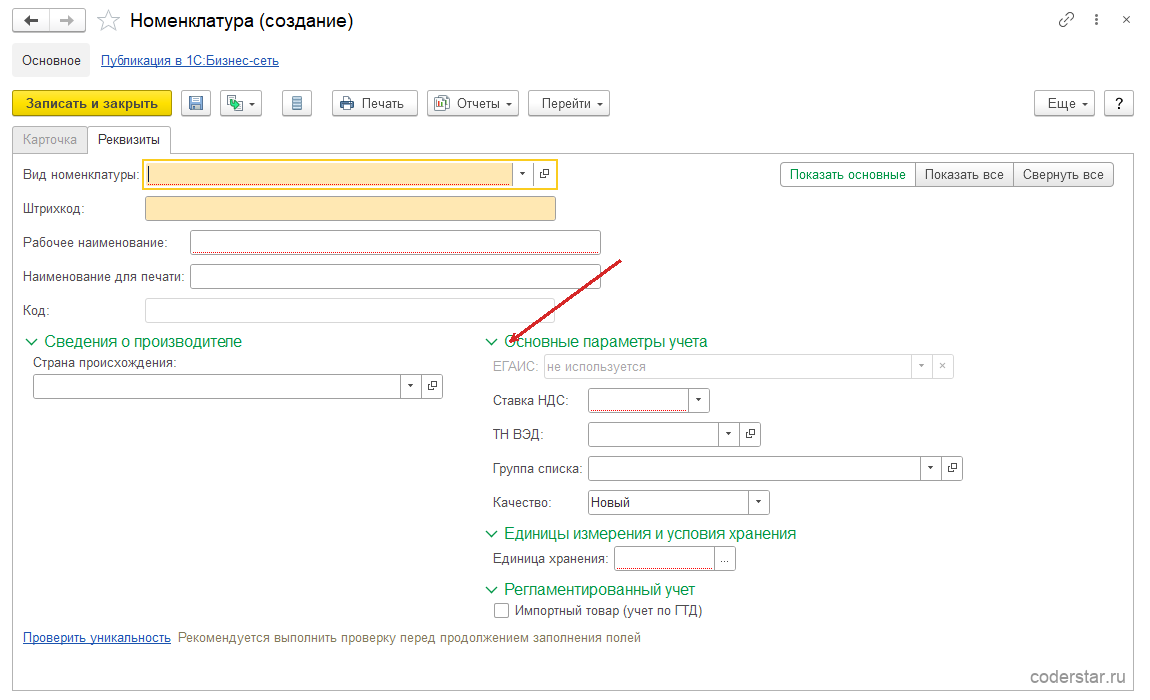The height and width of the screenshot is (700, 1150).
Task: Expand the Группа списка dropdown
Action: pos(930,468)
